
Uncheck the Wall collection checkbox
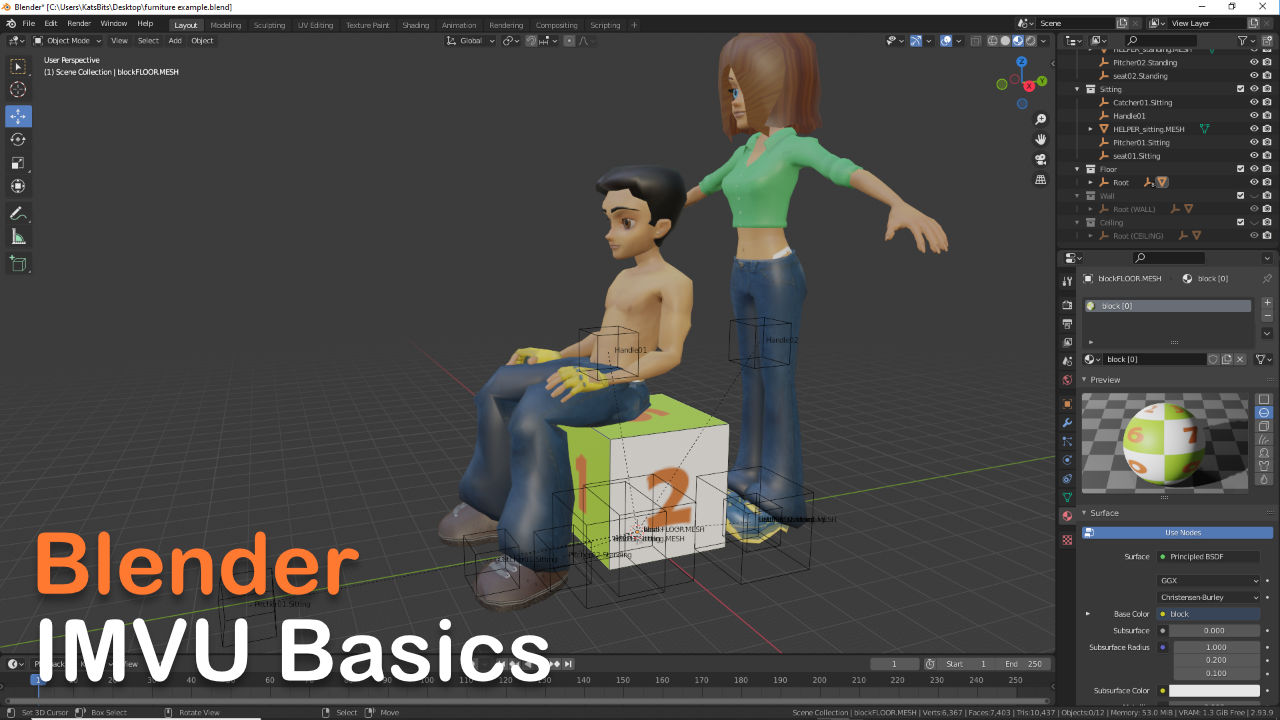point(1241,196)
